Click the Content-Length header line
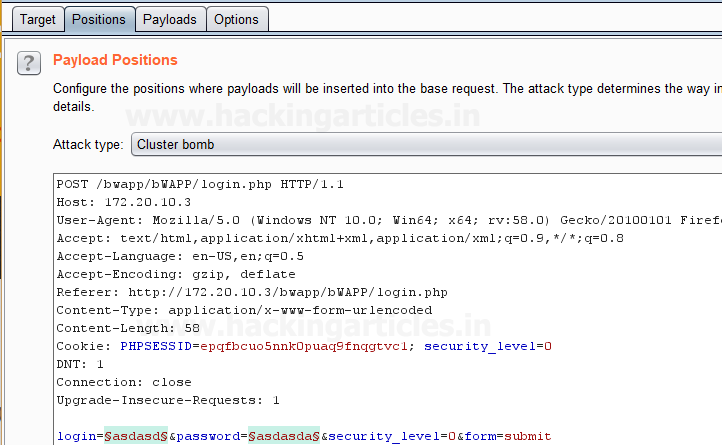Image resolution: width=722 pixels, height=445 pixels. 115,328
